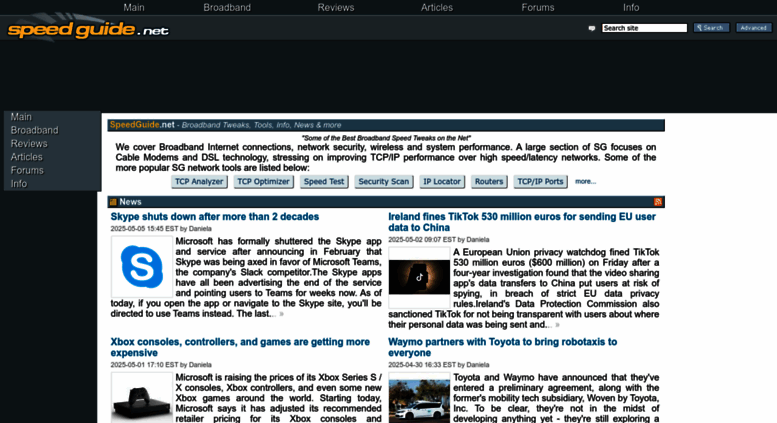Open the Waymo car thumbnail
Image resolution: width=777 pixels, height=423 pixels.
pyautogui.click(x=419, y=398)
